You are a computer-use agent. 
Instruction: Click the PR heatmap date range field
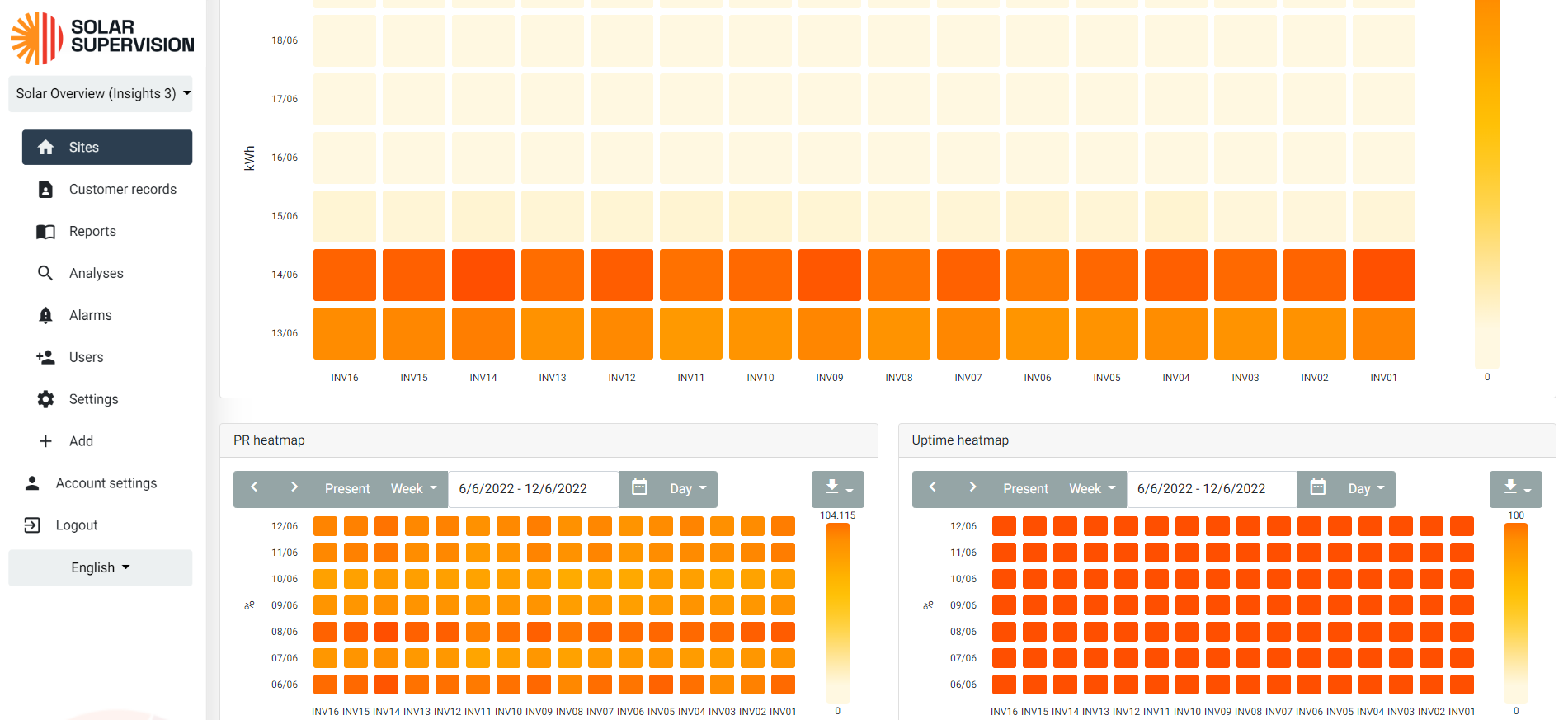pyautogui.click(x=533, y=489)
